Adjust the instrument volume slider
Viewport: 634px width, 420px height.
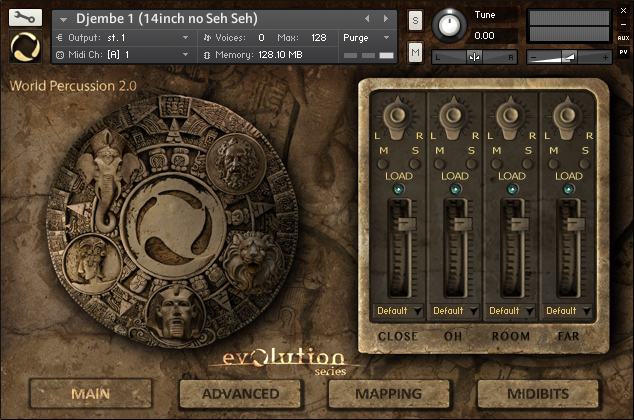coord(569,57)
